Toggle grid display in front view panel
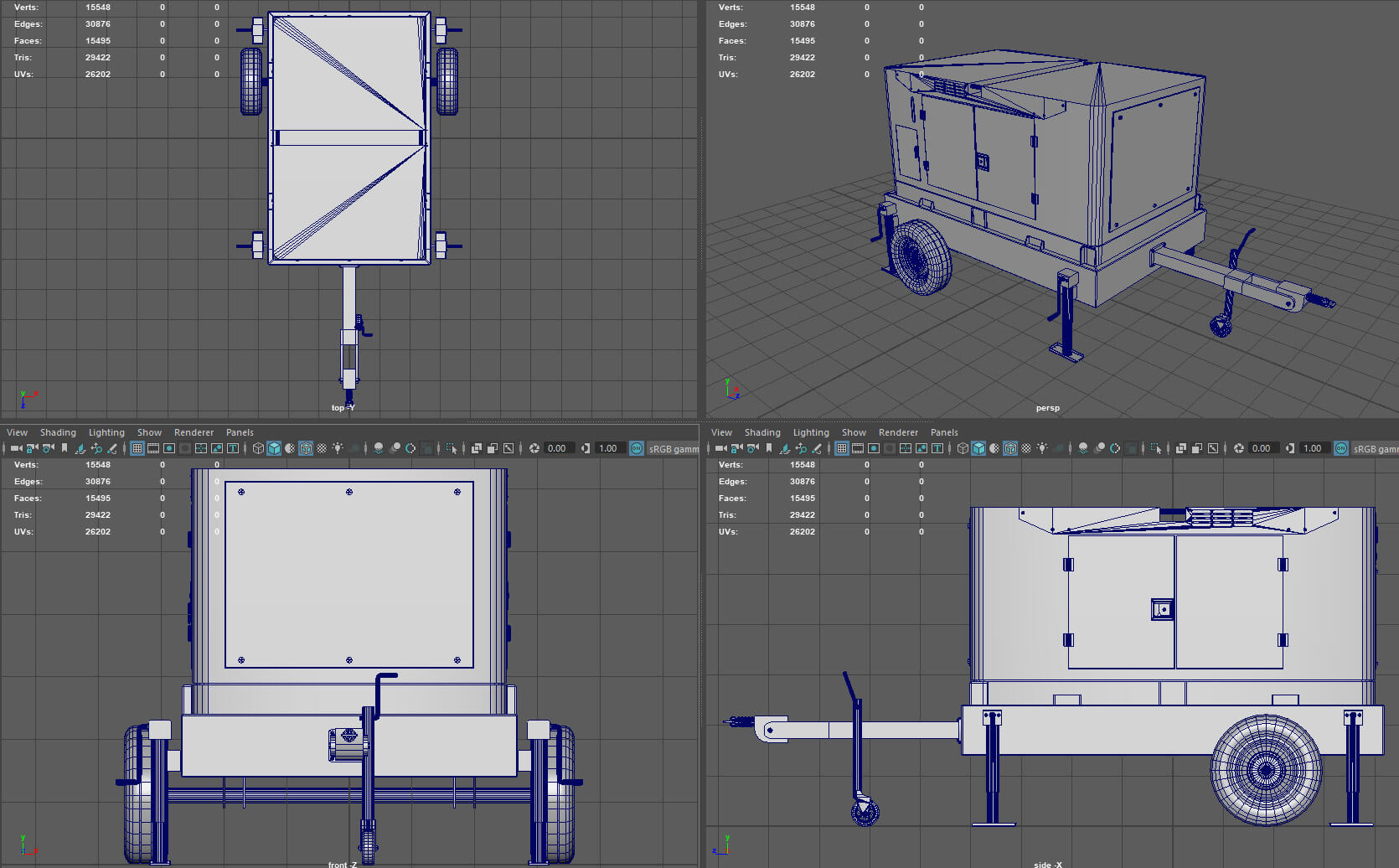This screenshot has height=868, width=1399. pyautogui.click(x=137, y=448)
